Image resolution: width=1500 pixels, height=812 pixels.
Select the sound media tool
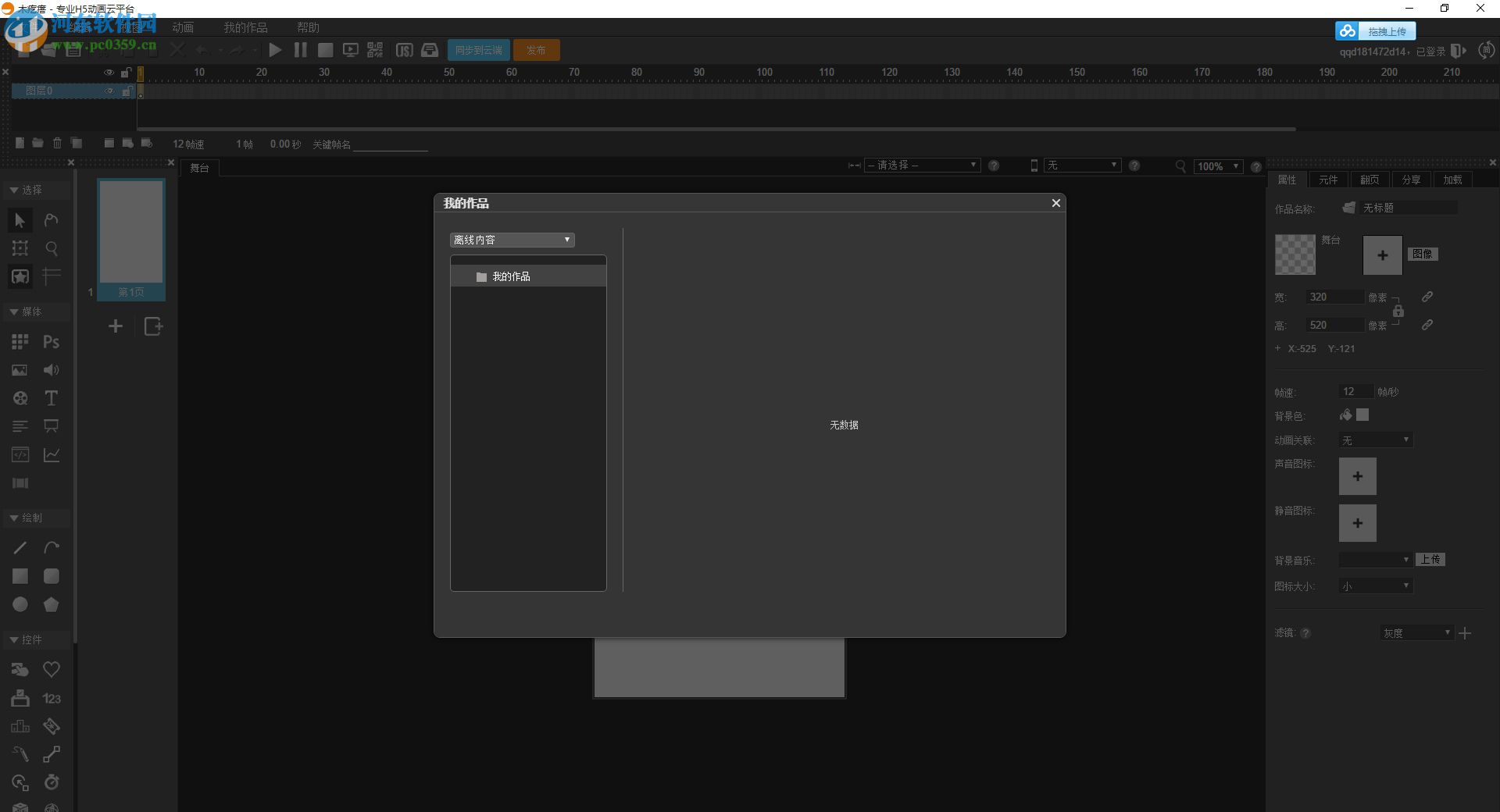[51, 369]
